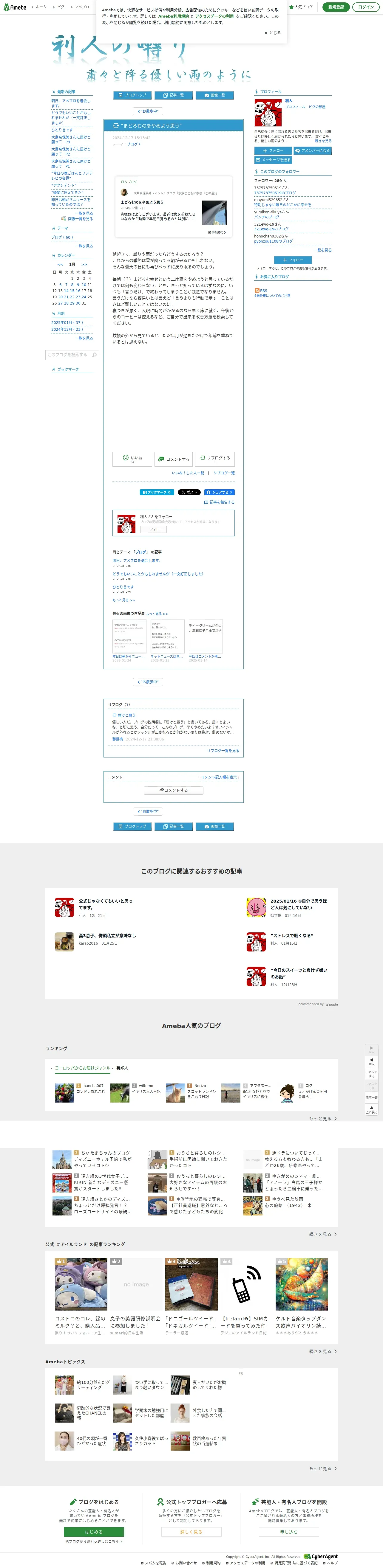Open the 2025年01月 ( 37 ) monthly archive
Screen dimensions: 383x1568
tap(67, 323)
